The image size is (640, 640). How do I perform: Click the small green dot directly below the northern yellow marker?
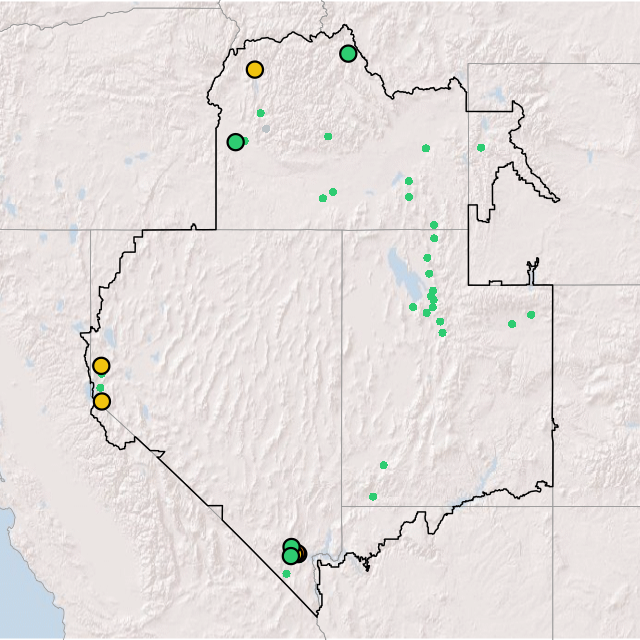tap(261, 113)
